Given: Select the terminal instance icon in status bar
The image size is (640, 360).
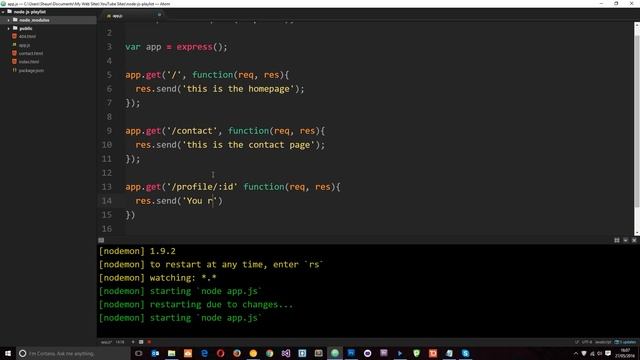Looking at the screenshot, I should coord(141,342).
